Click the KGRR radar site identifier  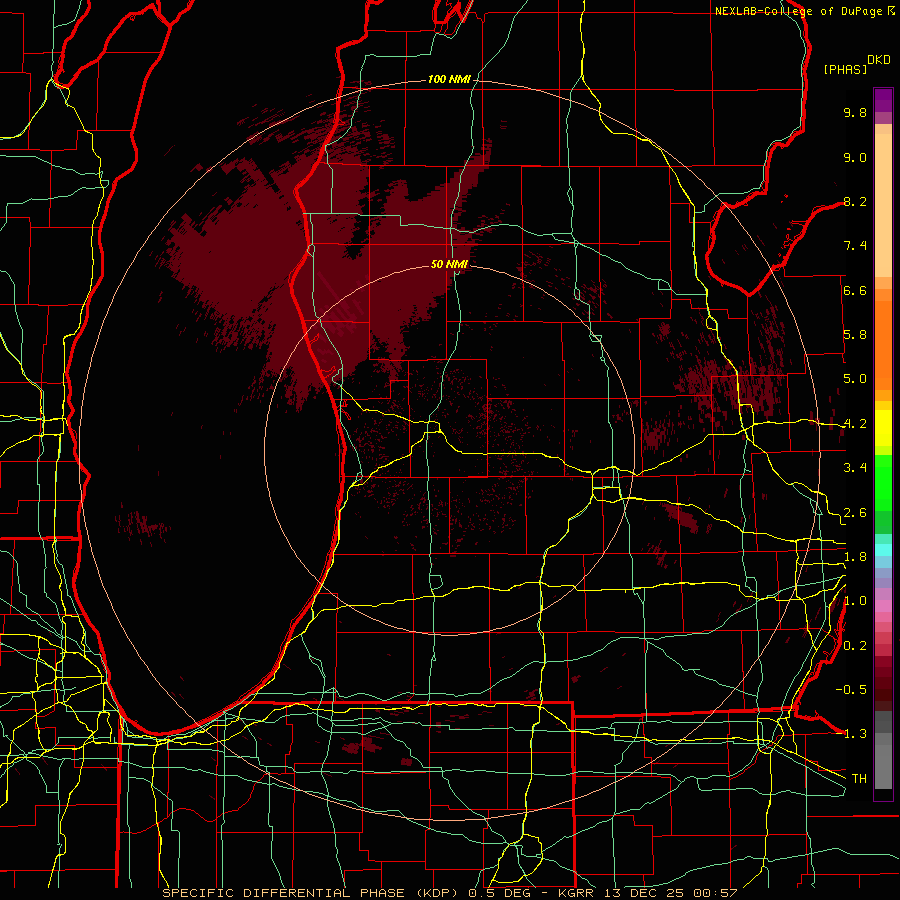point(577,893)
